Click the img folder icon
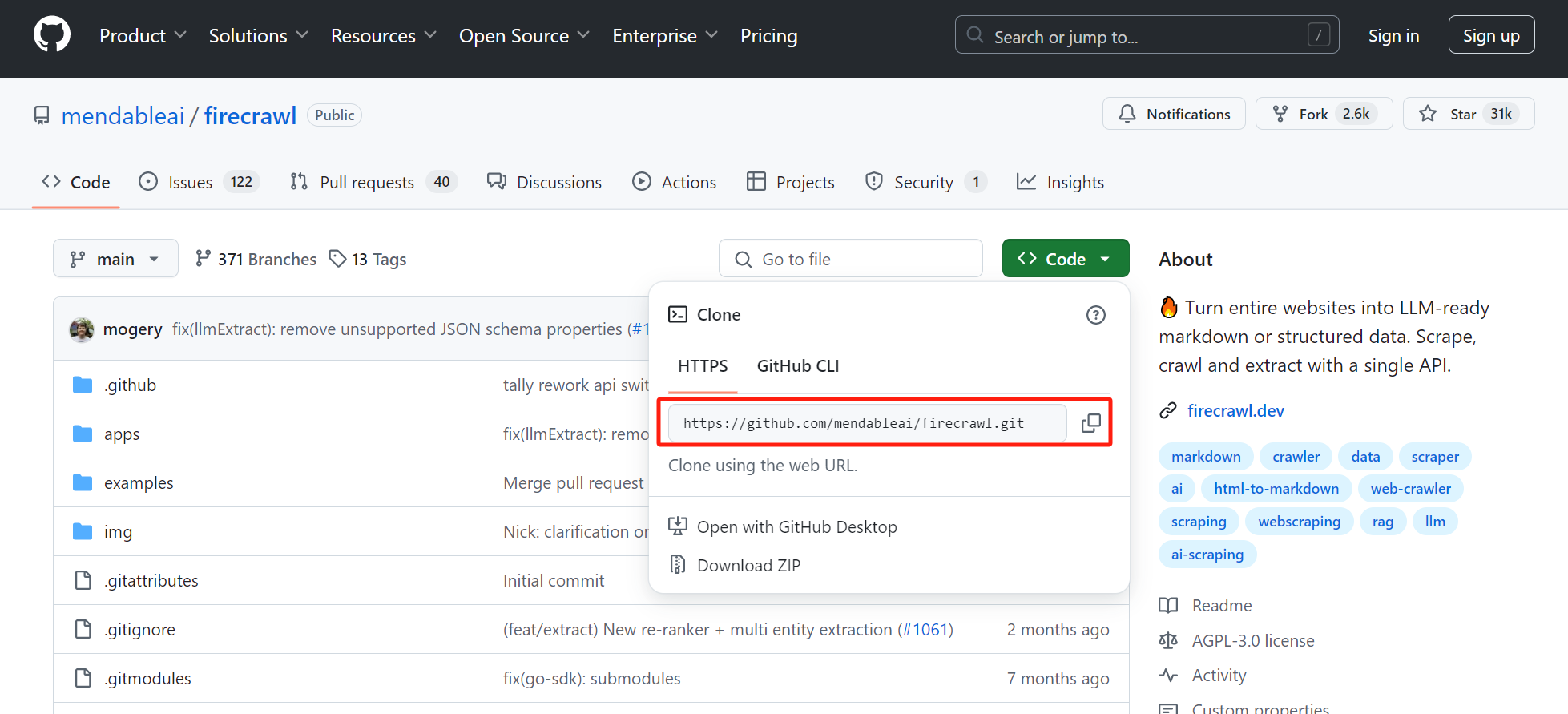 point(83,532)
